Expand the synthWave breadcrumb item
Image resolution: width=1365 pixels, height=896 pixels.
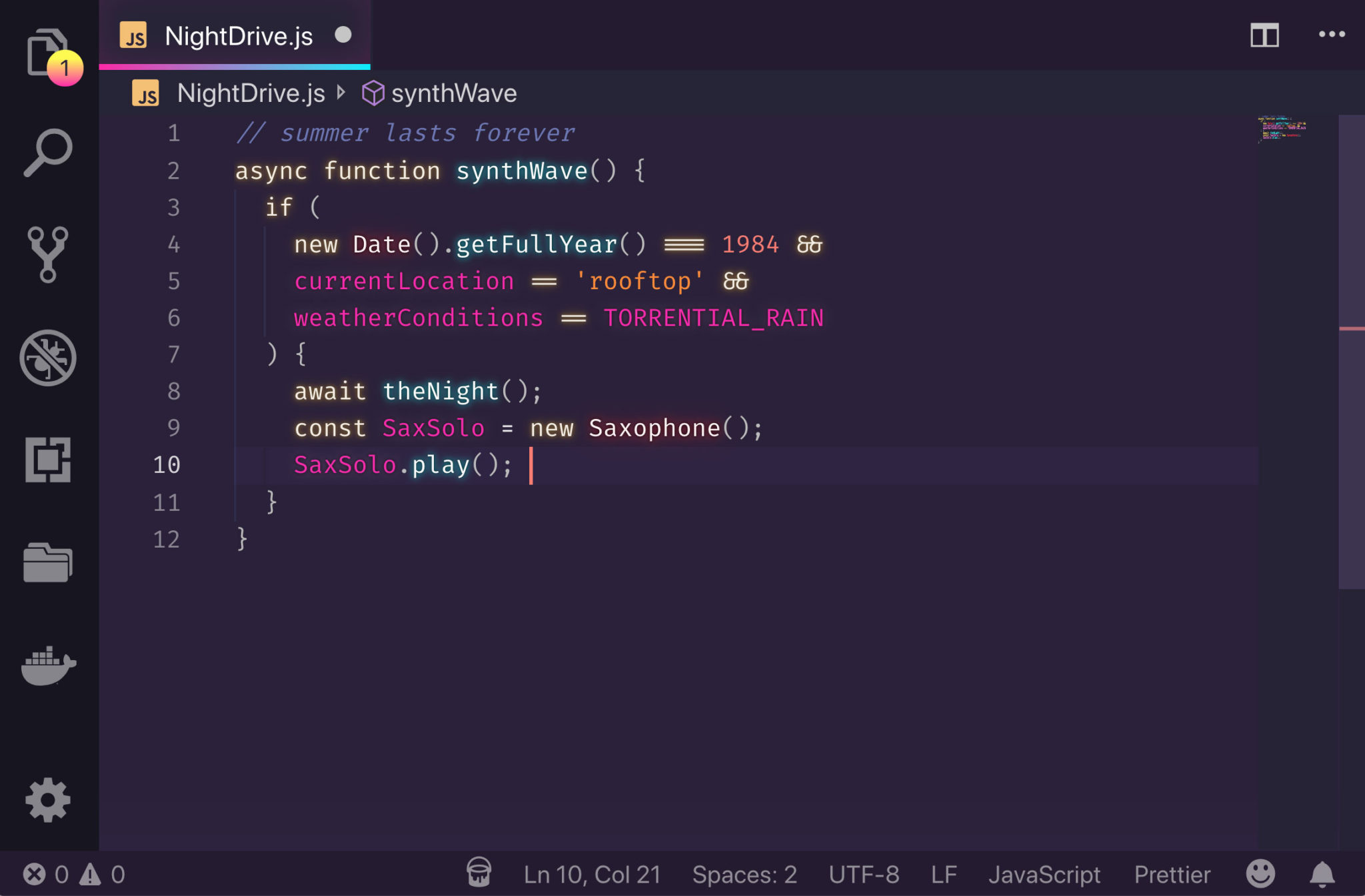[x=454, y=93]
